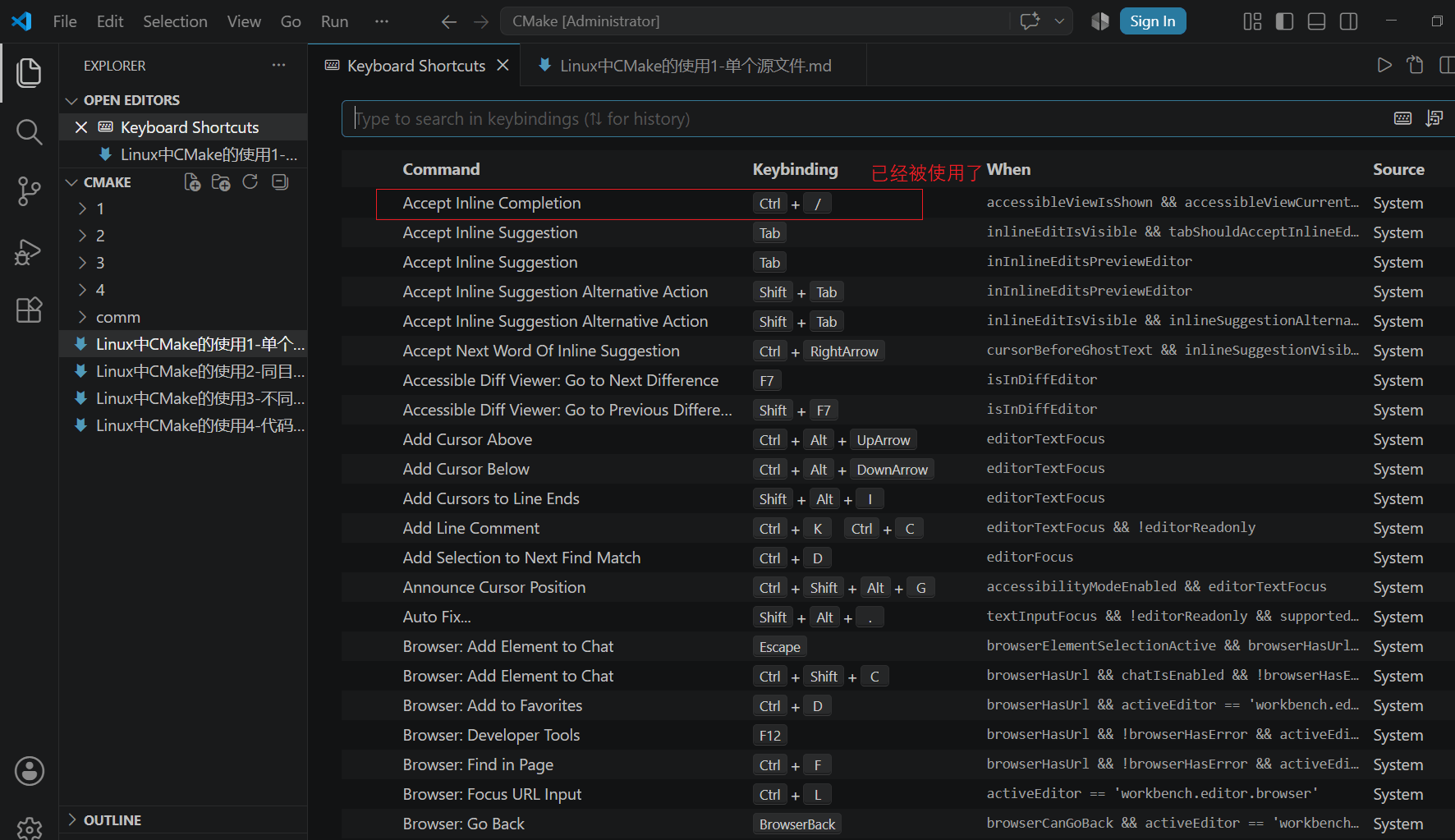Show more menus via ellipsis in menu bar
The height and width of the screenshot is (840, 1455).
(382, 21)
